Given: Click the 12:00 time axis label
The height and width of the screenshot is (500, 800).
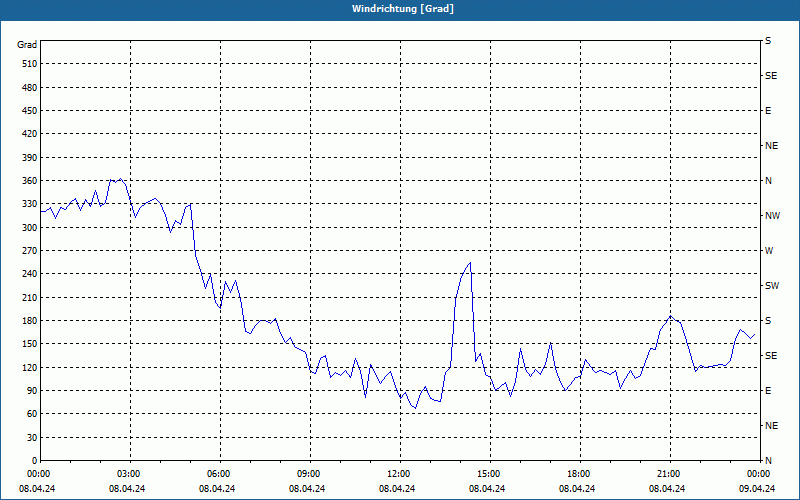Looking at the screenshot, I should pos(399,474).
